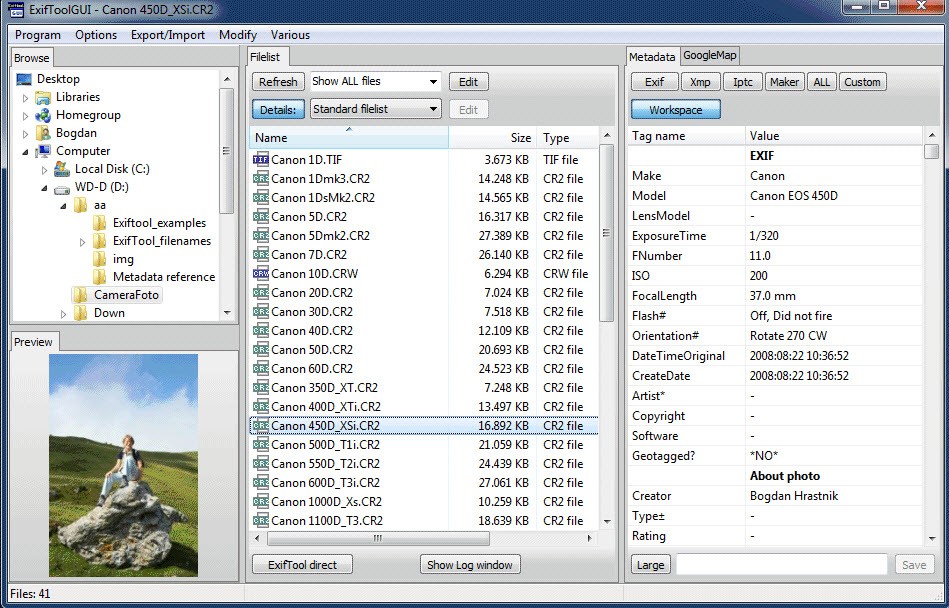The width and height of the screenshot is (949, 608).
Task: Select the Workspace view button
Action: coord(675,110)
